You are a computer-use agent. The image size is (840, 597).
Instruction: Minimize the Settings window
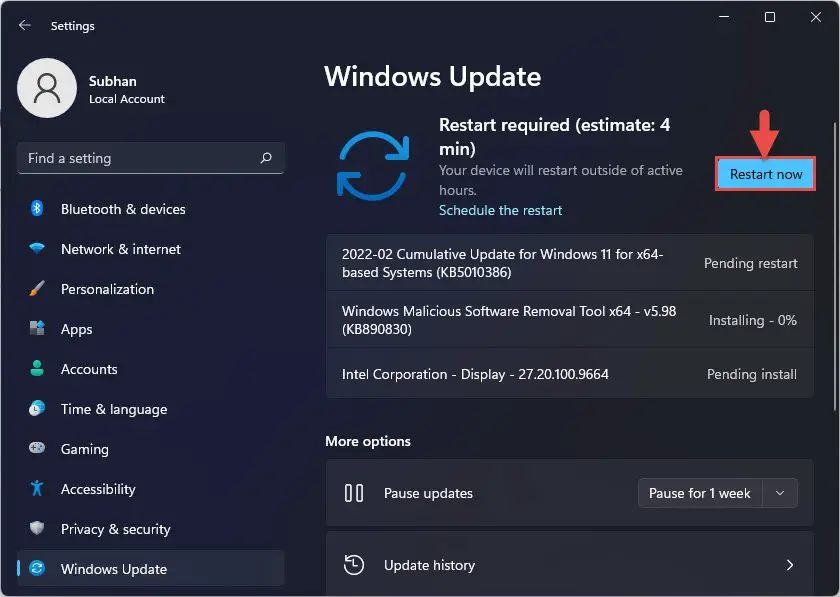click(724, 17)
